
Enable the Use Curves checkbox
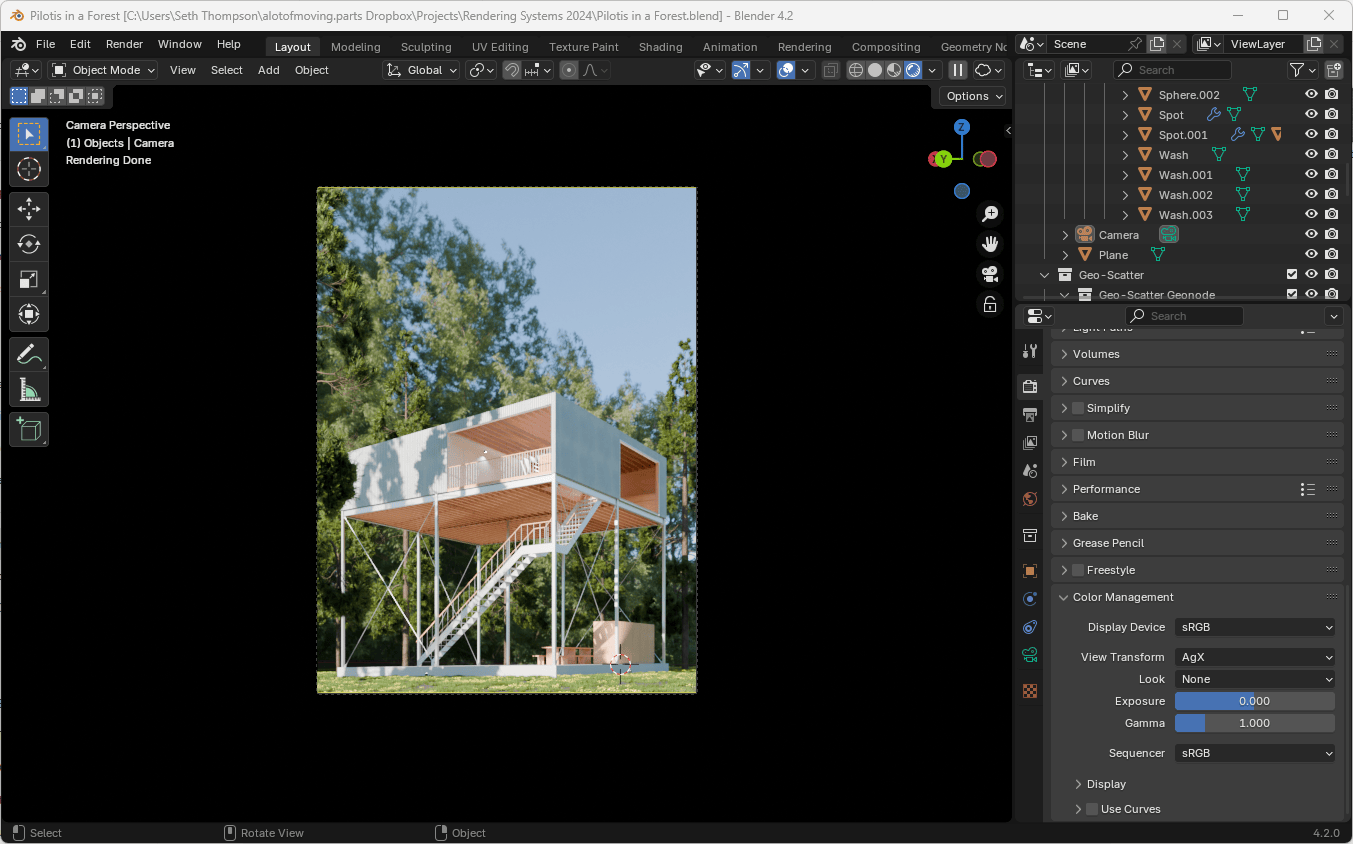coord(1092,809)
